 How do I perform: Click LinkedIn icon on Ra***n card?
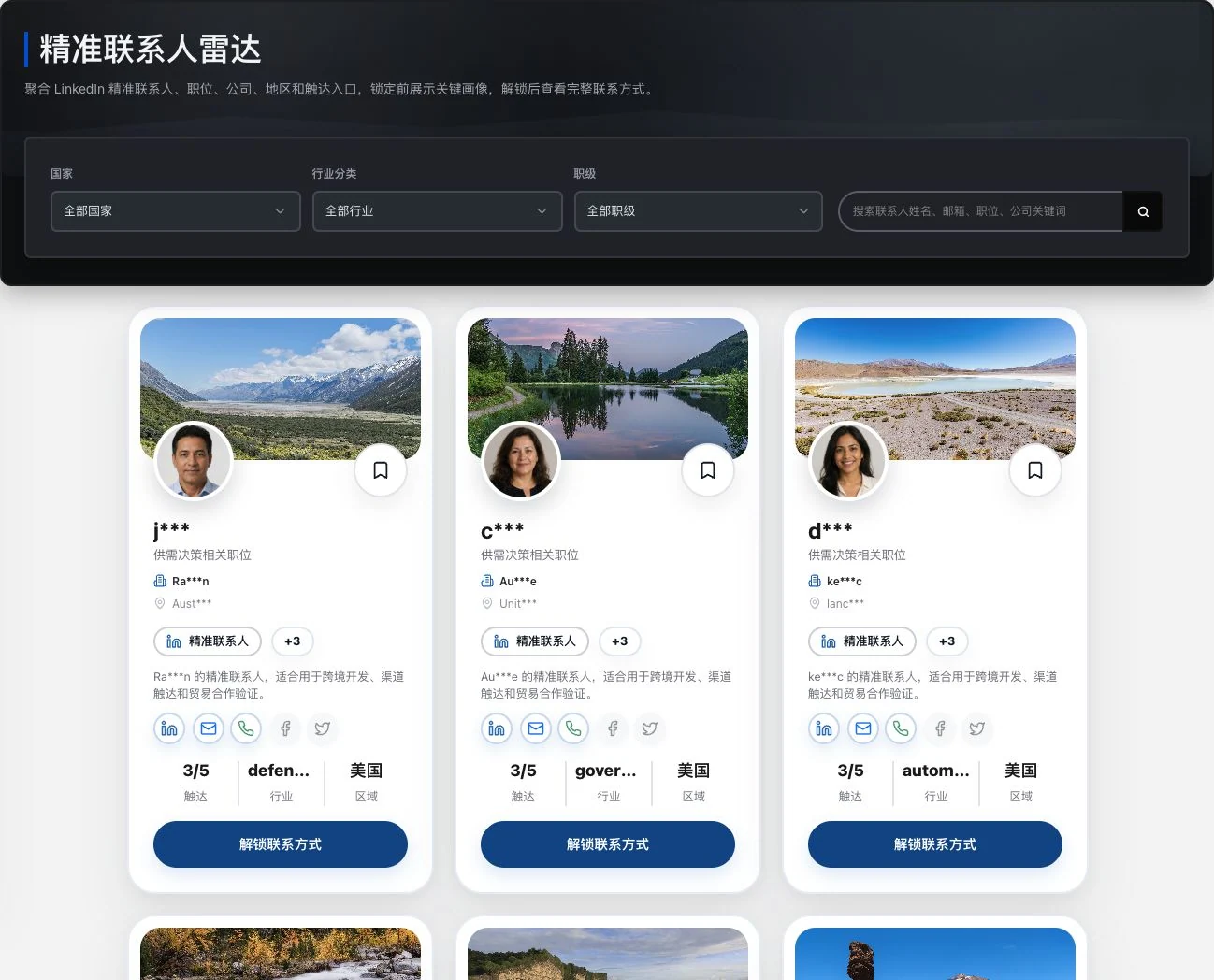coord(169,728)
